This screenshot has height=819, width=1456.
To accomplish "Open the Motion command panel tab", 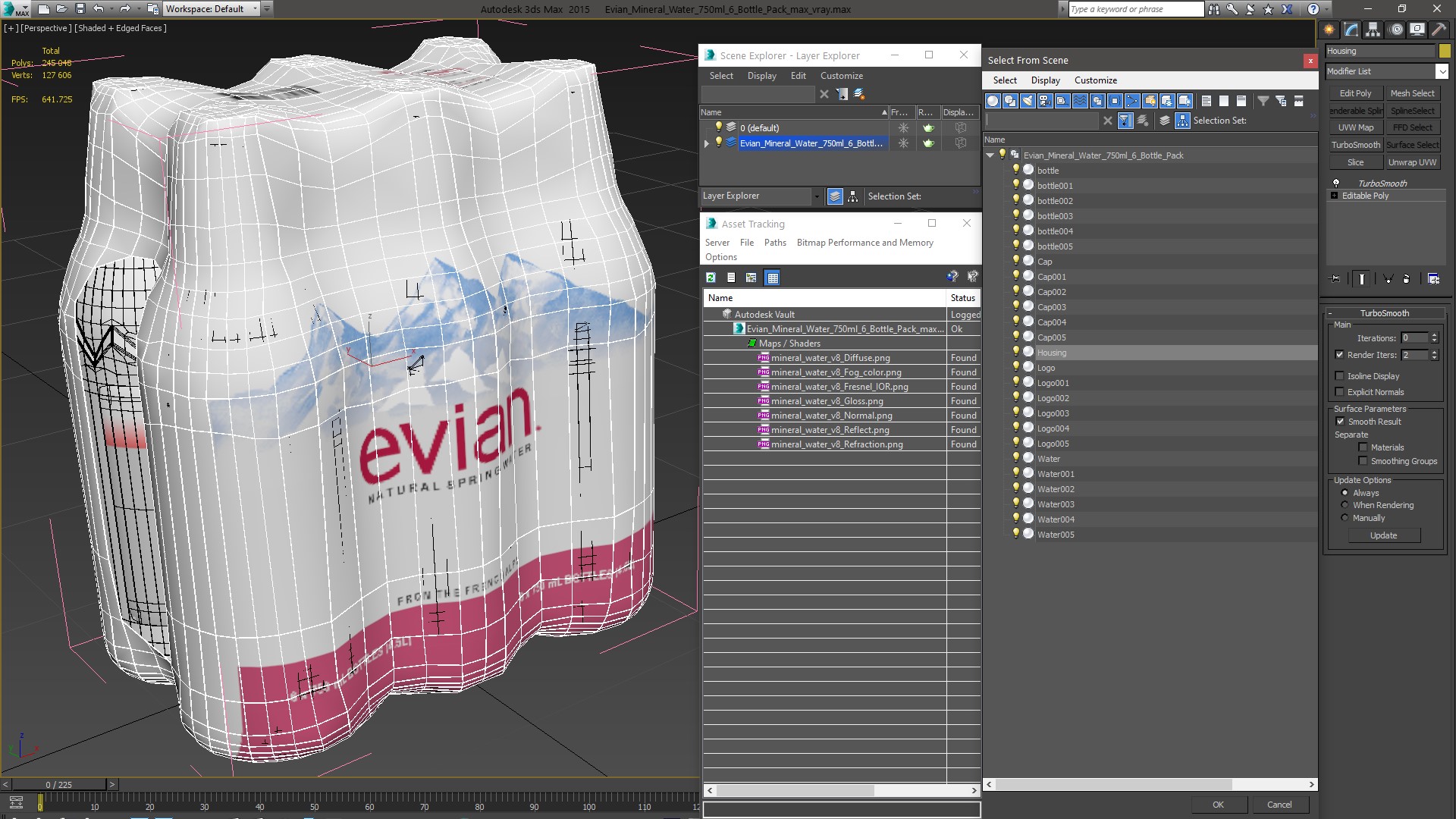I will (1395, 30).
